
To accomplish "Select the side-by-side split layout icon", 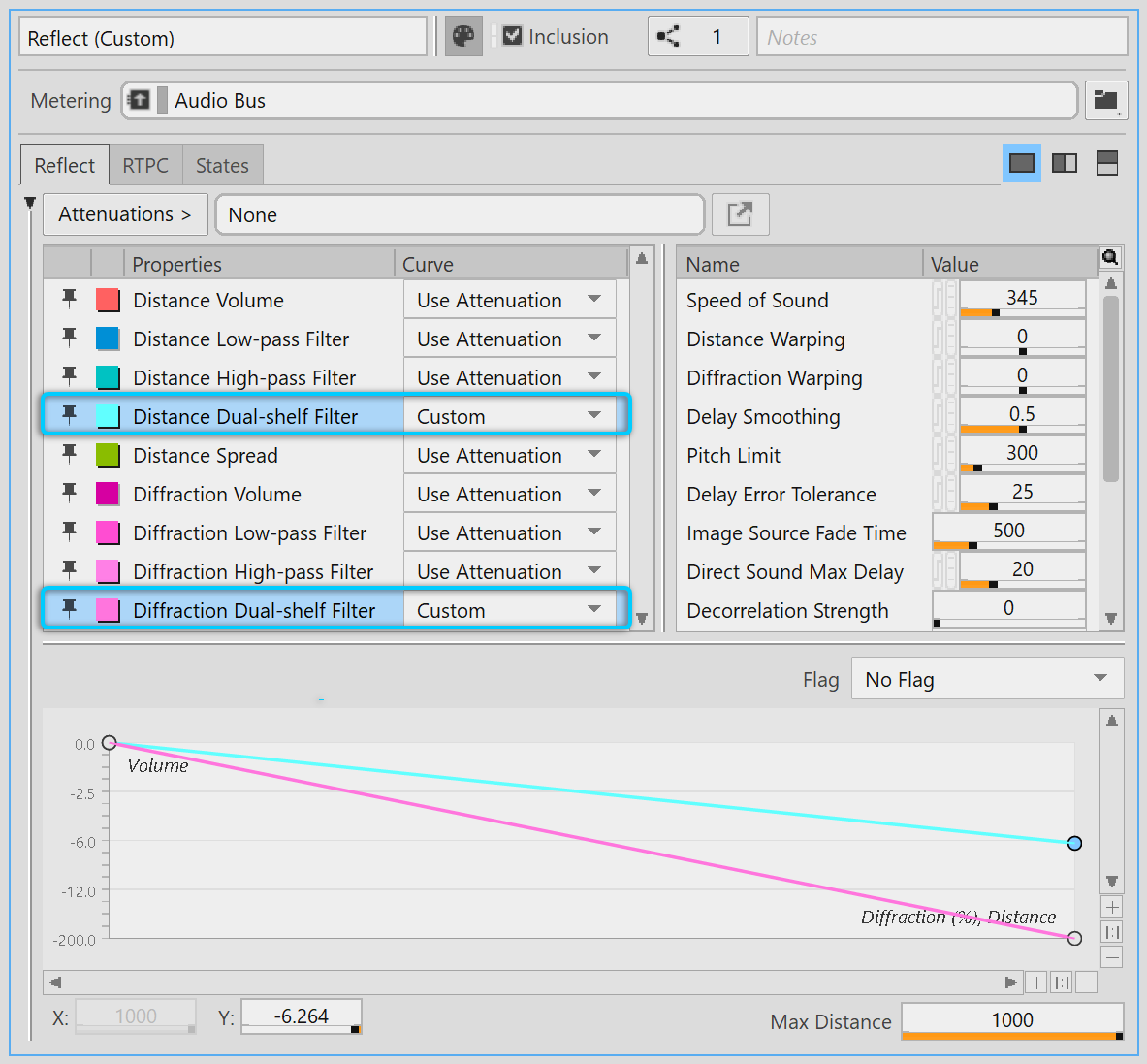I will 1065,163.
